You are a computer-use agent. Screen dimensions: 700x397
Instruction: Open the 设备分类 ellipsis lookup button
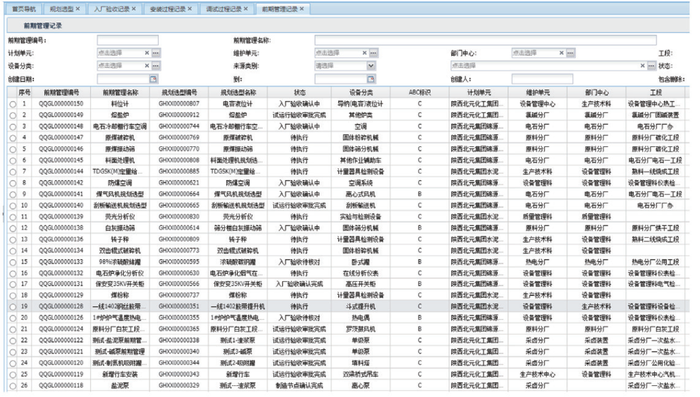pos(156,66)
